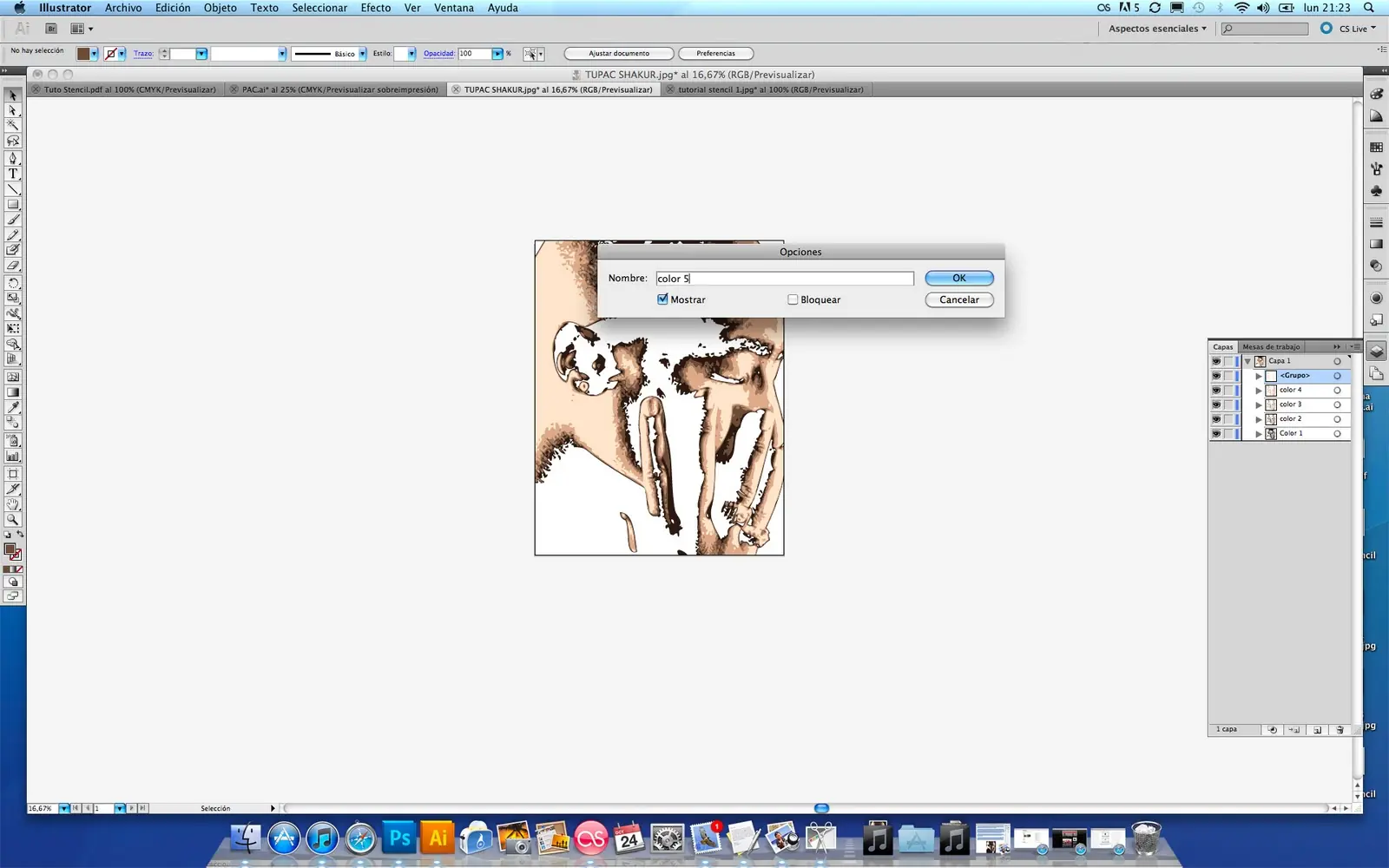Select the Column Graph tool
The height and width of the screenshot is (868, 1389).
point(13,456)
